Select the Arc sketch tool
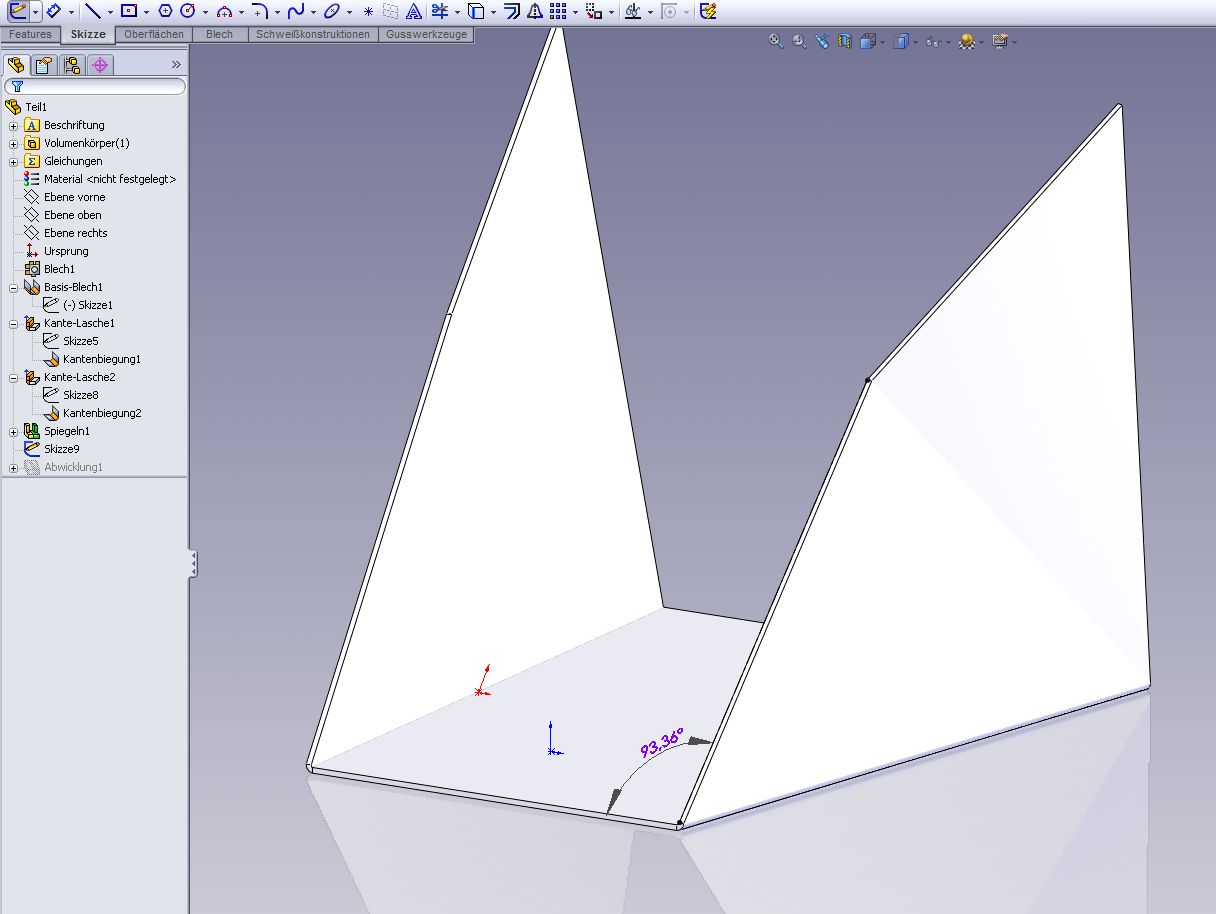This screenshot has width=1216, height=914. pyautogui.click(x=224, y=11)
